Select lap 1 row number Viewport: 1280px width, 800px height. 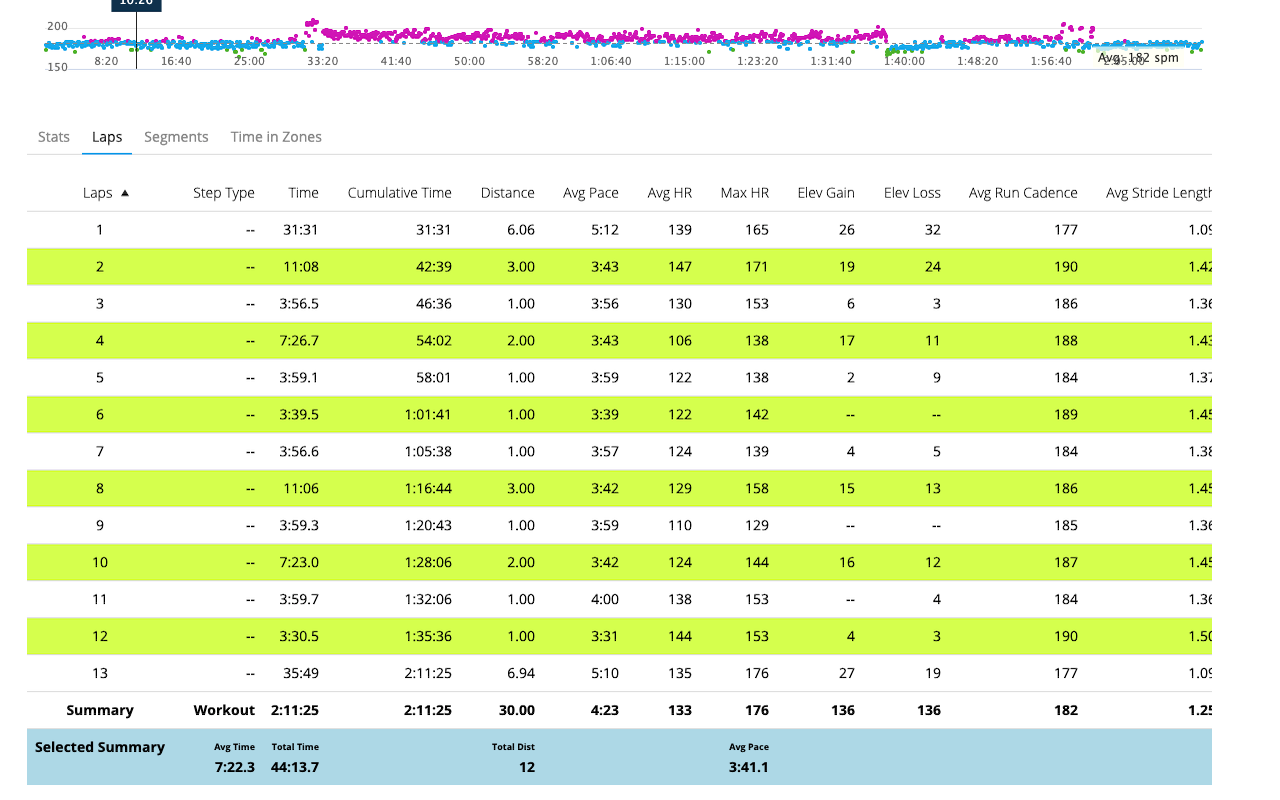(100, 230)
